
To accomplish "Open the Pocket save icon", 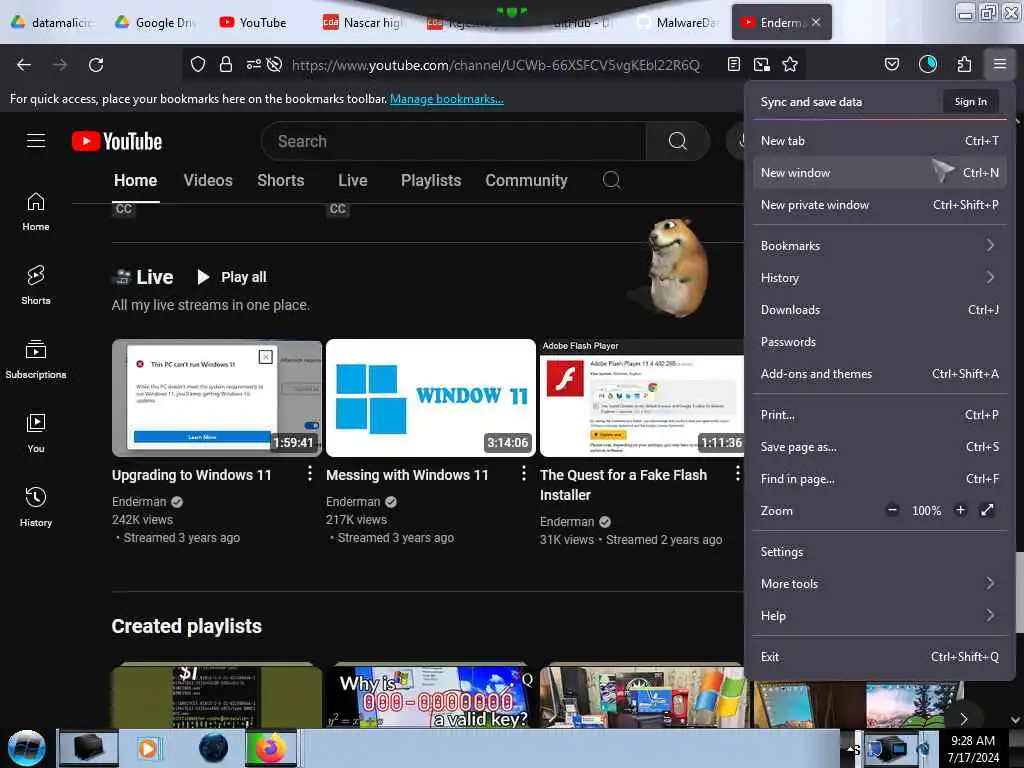I will (x=891, y=64).
